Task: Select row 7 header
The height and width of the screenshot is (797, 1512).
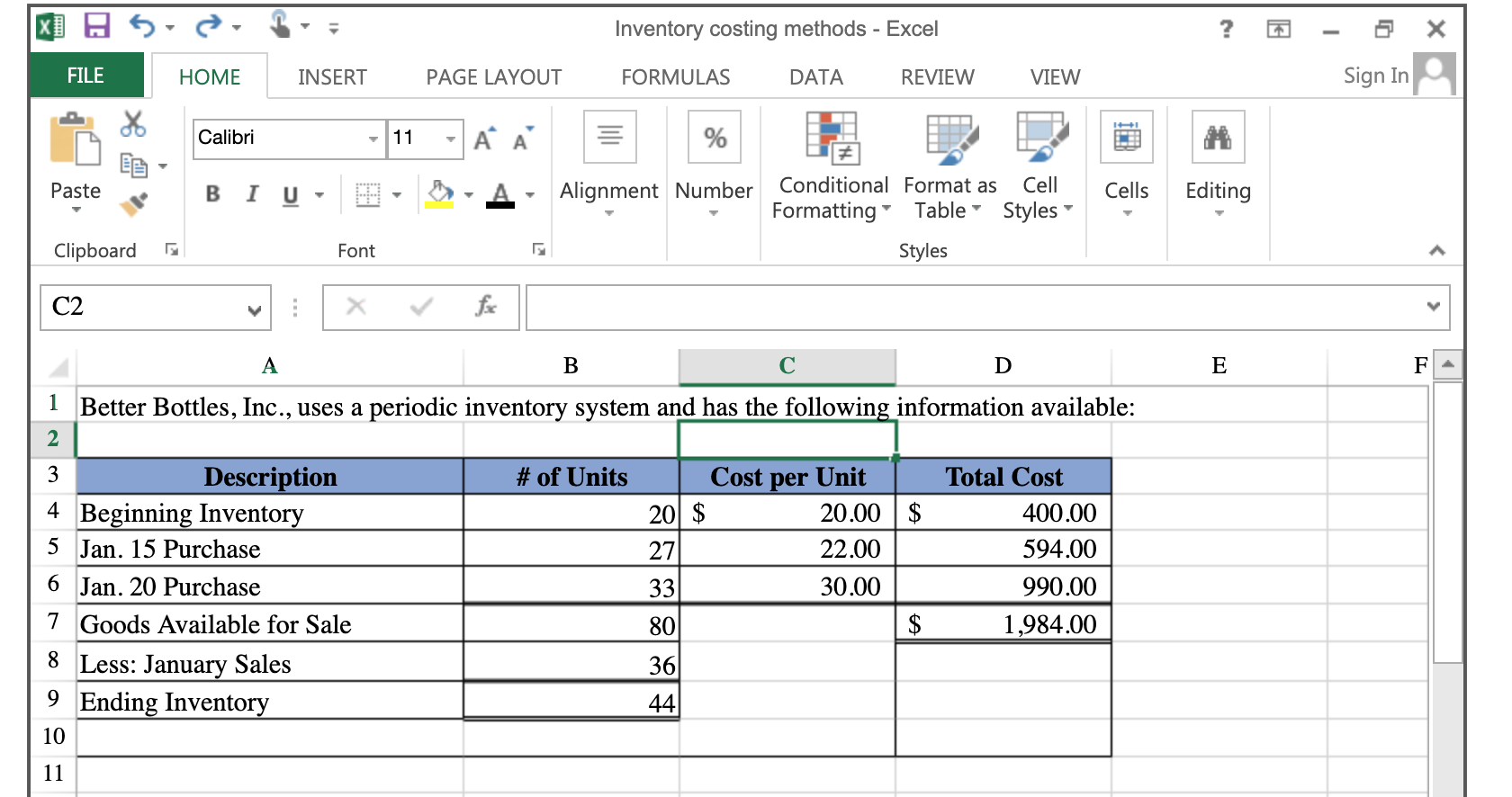Action: coord(53,622)
